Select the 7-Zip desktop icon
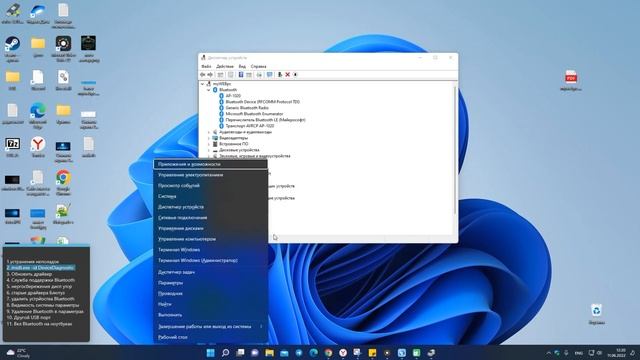The height and width of the screenshot is (360, 640). click(13, 147)
